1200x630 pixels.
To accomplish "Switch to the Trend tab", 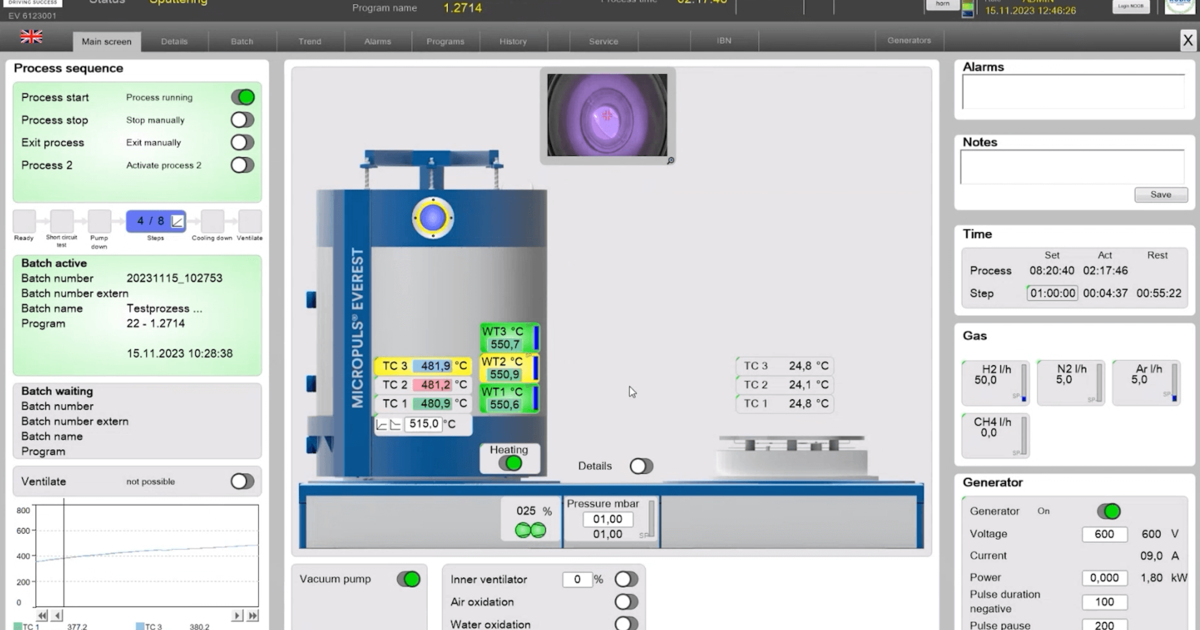I will coord(310,41).
